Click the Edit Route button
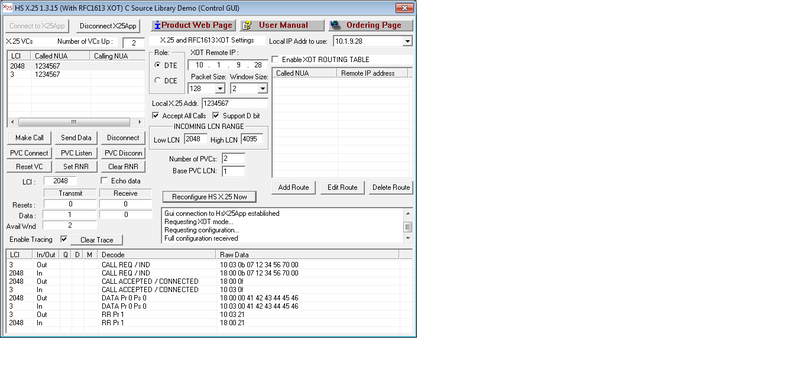Screen dimensions: 800x369 [342, 187]
